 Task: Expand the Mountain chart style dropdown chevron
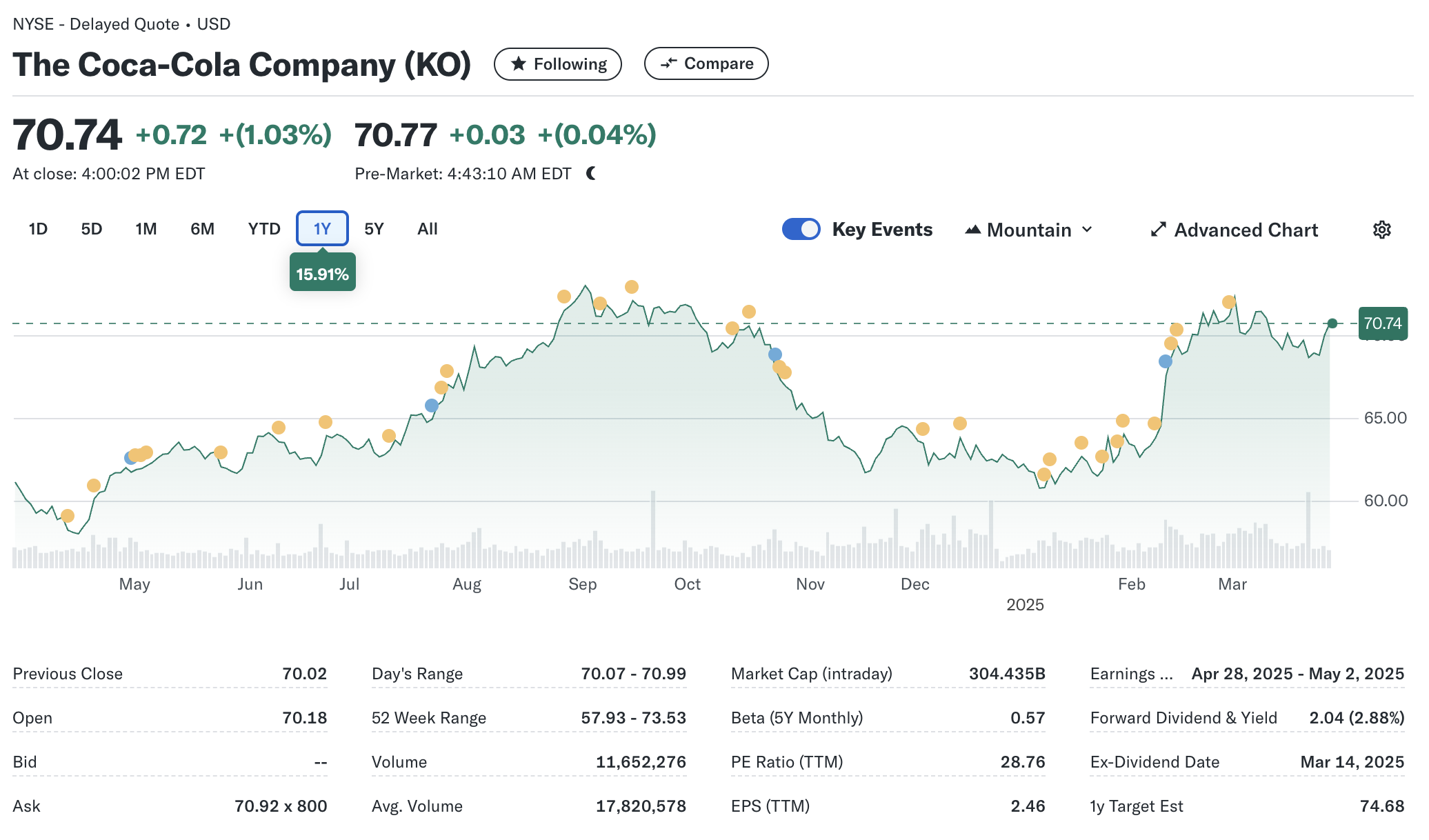1088,230
